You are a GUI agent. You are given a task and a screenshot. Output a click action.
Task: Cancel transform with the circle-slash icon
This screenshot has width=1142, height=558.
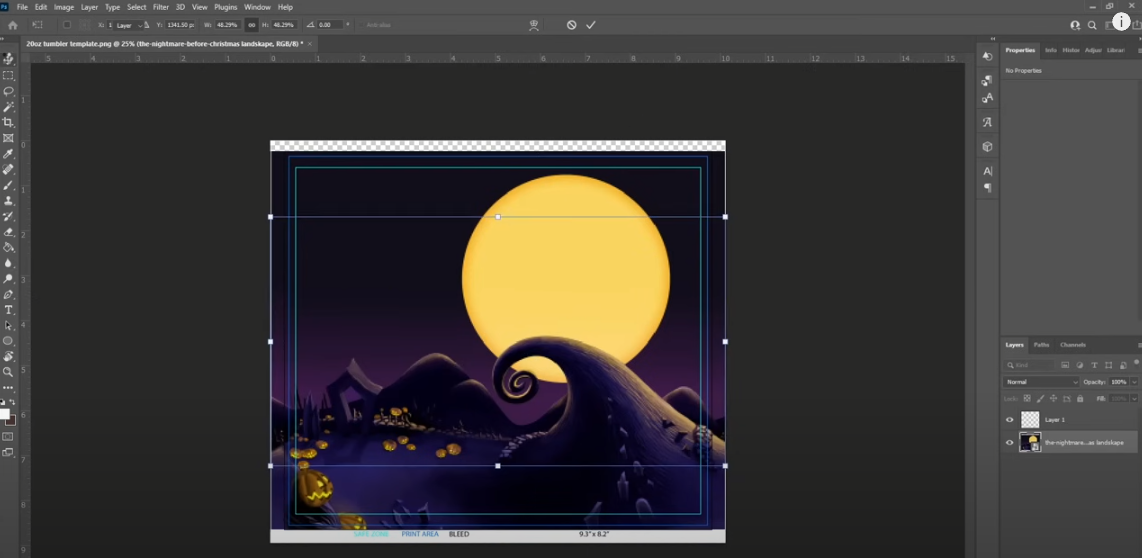coord(571,25)
